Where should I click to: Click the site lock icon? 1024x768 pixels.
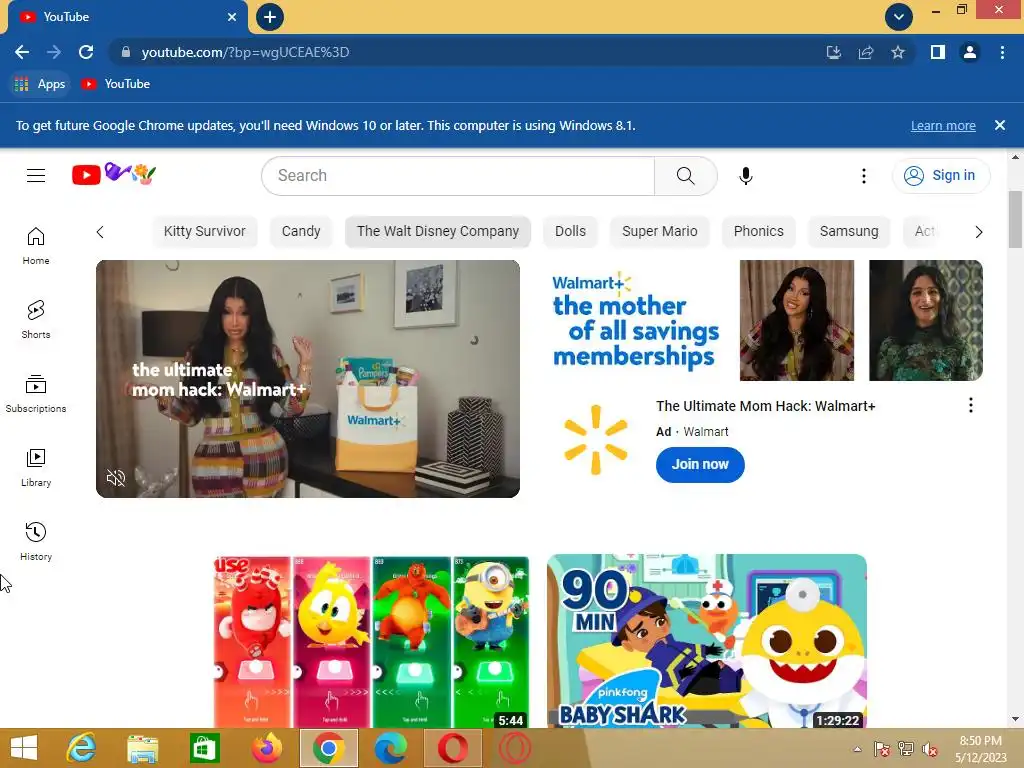pos(126,52)
